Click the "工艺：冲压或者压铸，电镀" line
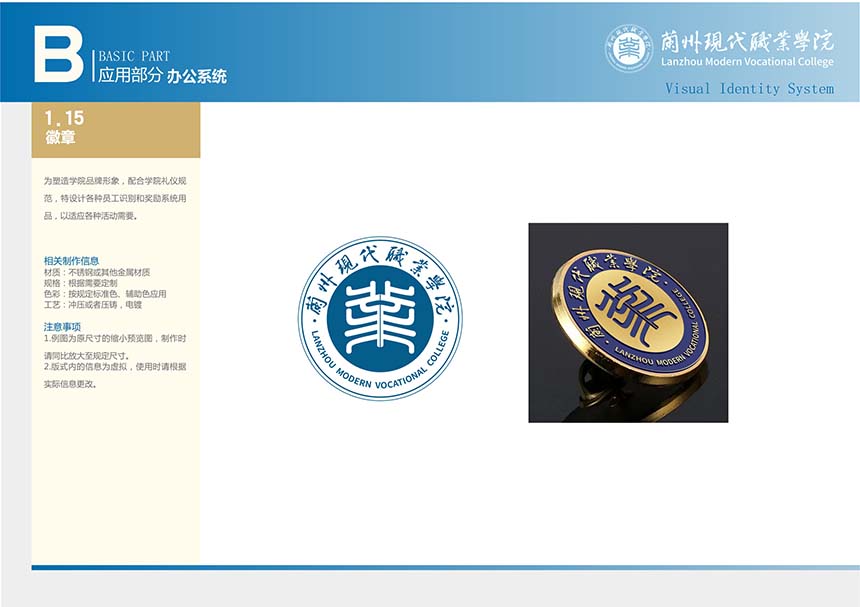 click(93, 305)
